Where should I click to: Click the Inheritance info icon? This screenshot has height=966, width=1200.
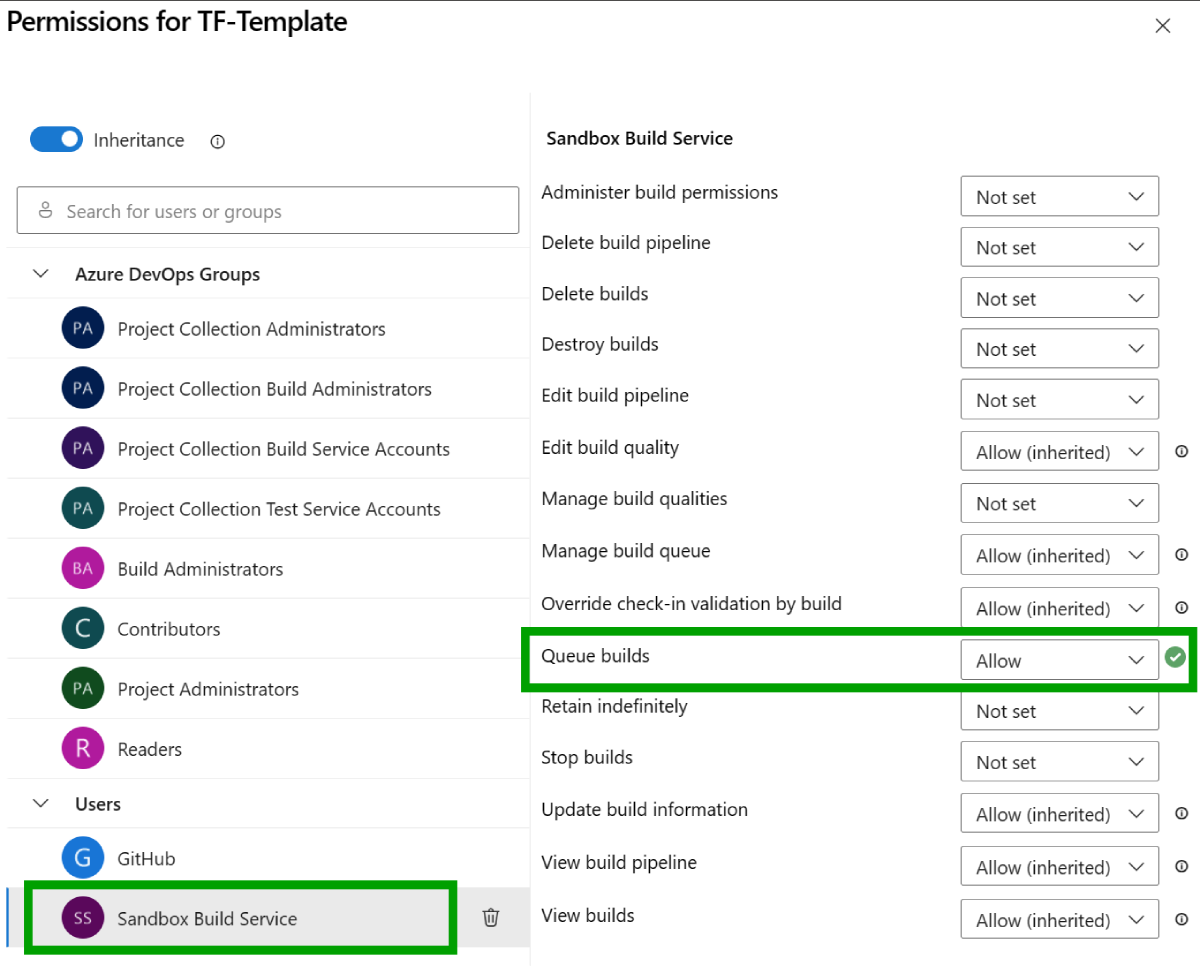click(217, 142)
